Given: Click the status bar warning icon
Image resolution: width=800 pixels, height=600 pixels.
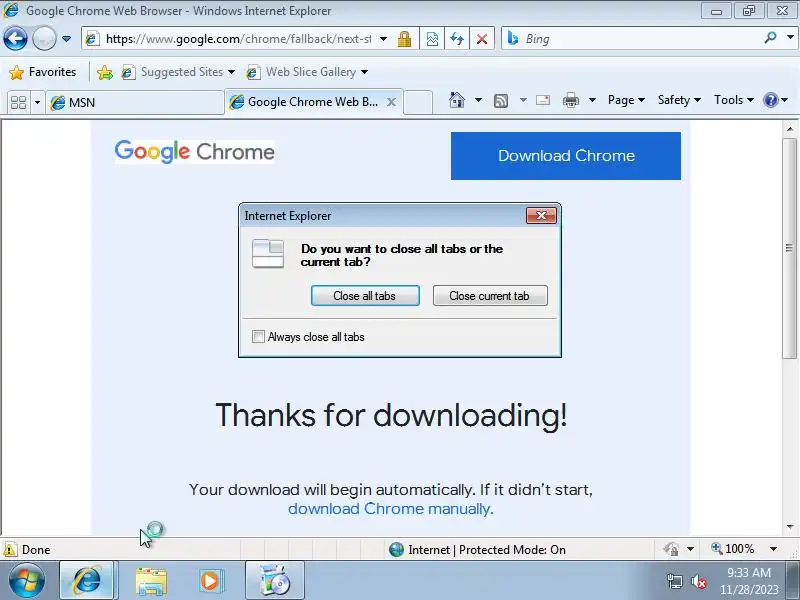Looking at the screenshot, I should pos(10,549).
